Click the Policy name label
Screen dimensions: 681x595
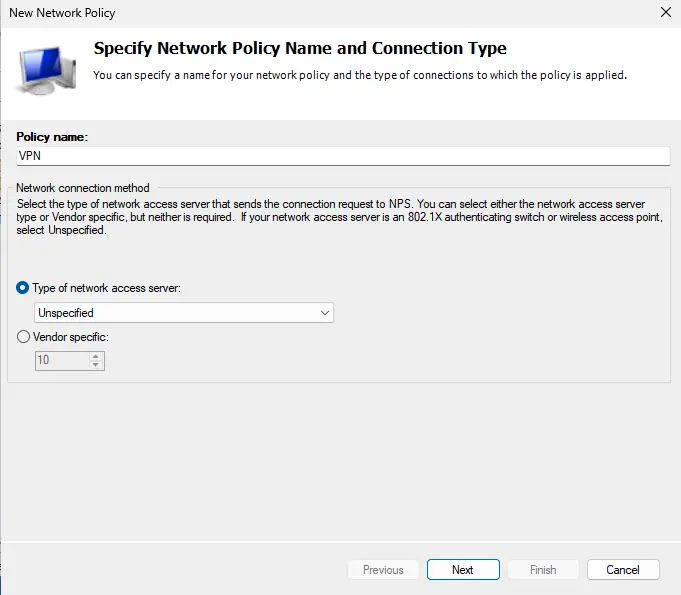coord(53,136)
